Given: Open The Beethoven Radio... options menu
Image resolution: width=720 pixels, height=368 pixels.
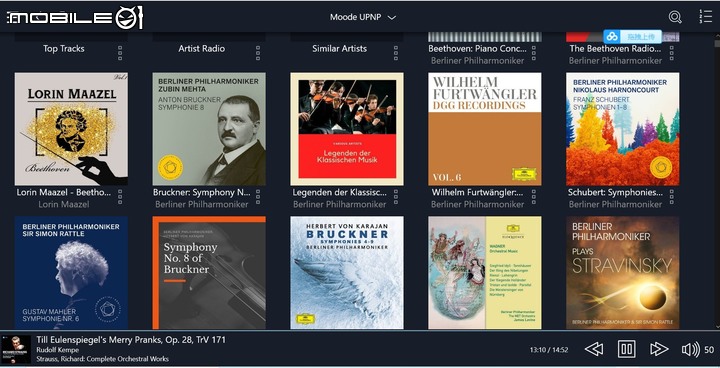Looking at the screenshot, I should click(671, 53).
